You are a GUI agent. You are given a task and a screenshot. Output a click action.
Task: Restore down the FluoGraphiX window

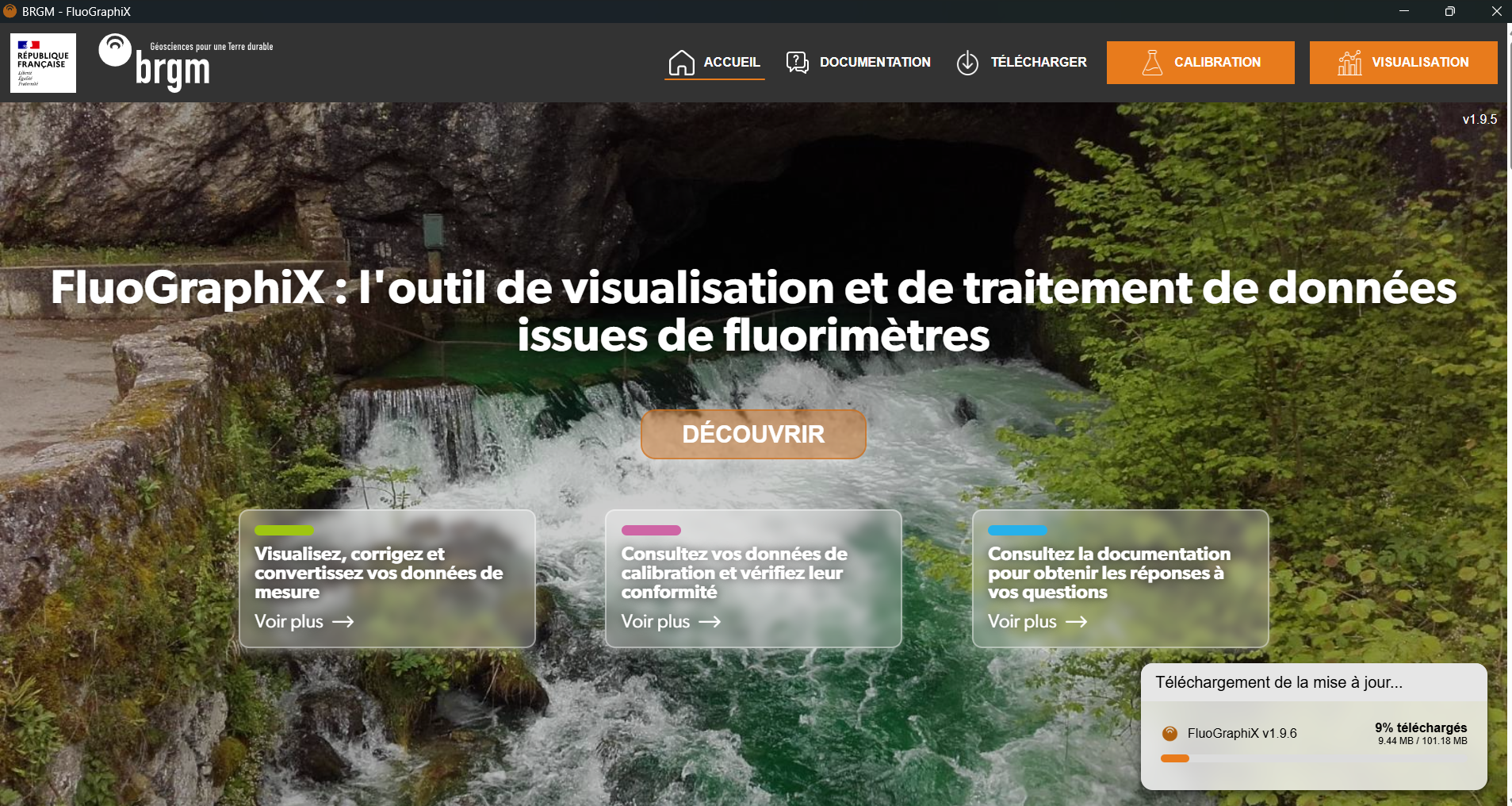click(1449, 11)
